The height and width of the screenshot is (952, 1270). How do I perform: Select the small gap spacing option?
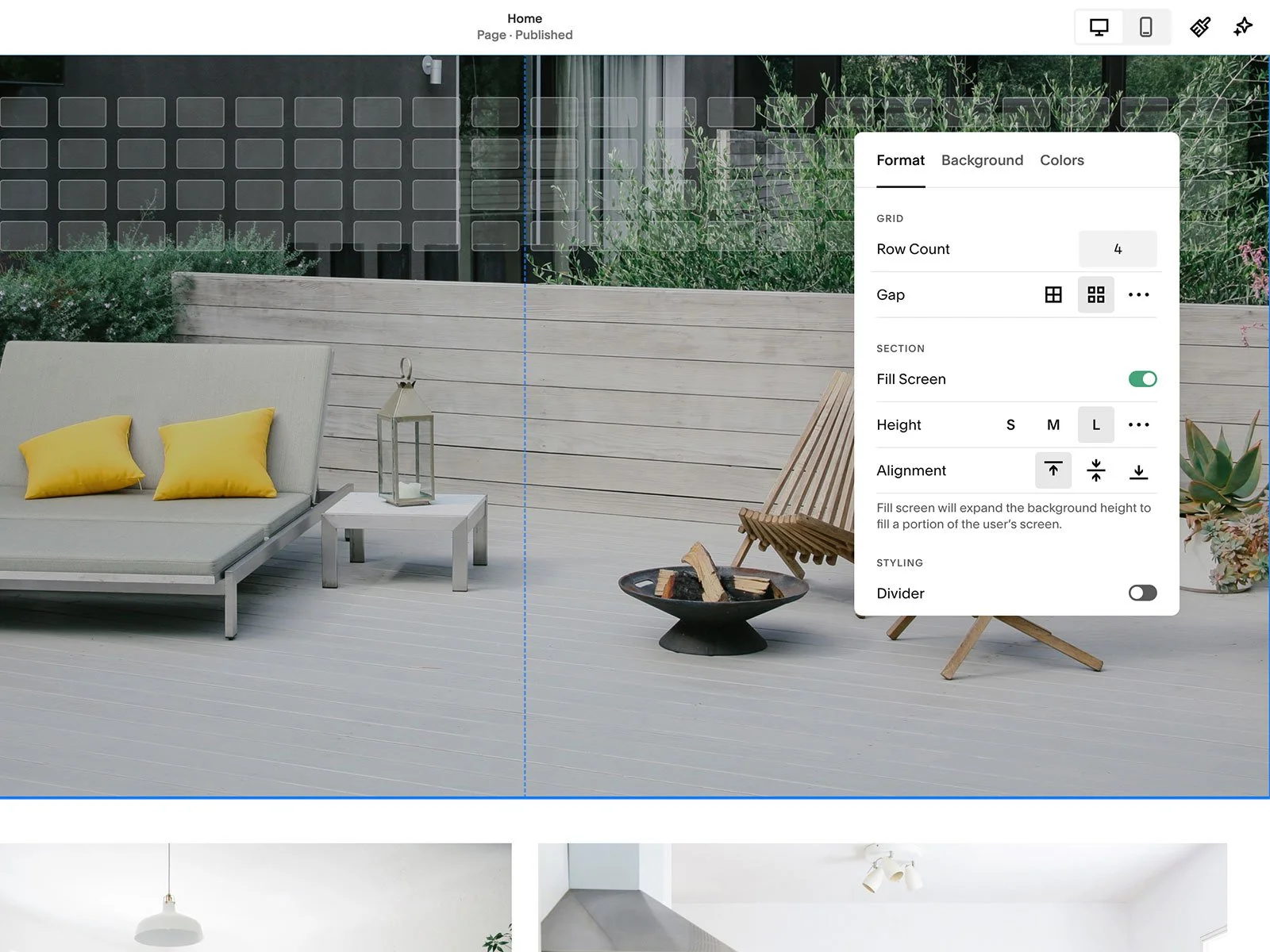(1053, 294)
